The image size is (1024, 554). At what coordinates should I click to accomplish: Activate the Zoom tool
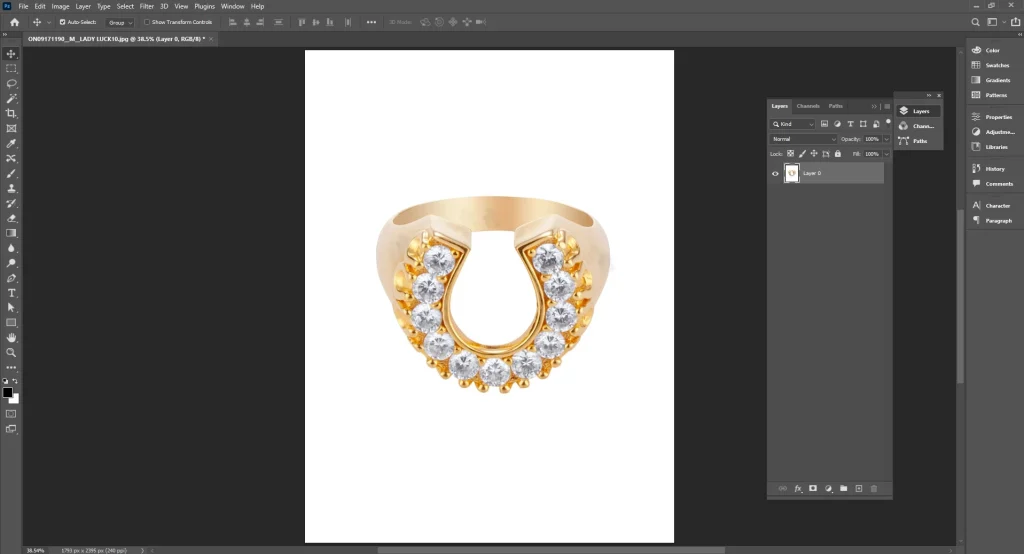[12, 353]
